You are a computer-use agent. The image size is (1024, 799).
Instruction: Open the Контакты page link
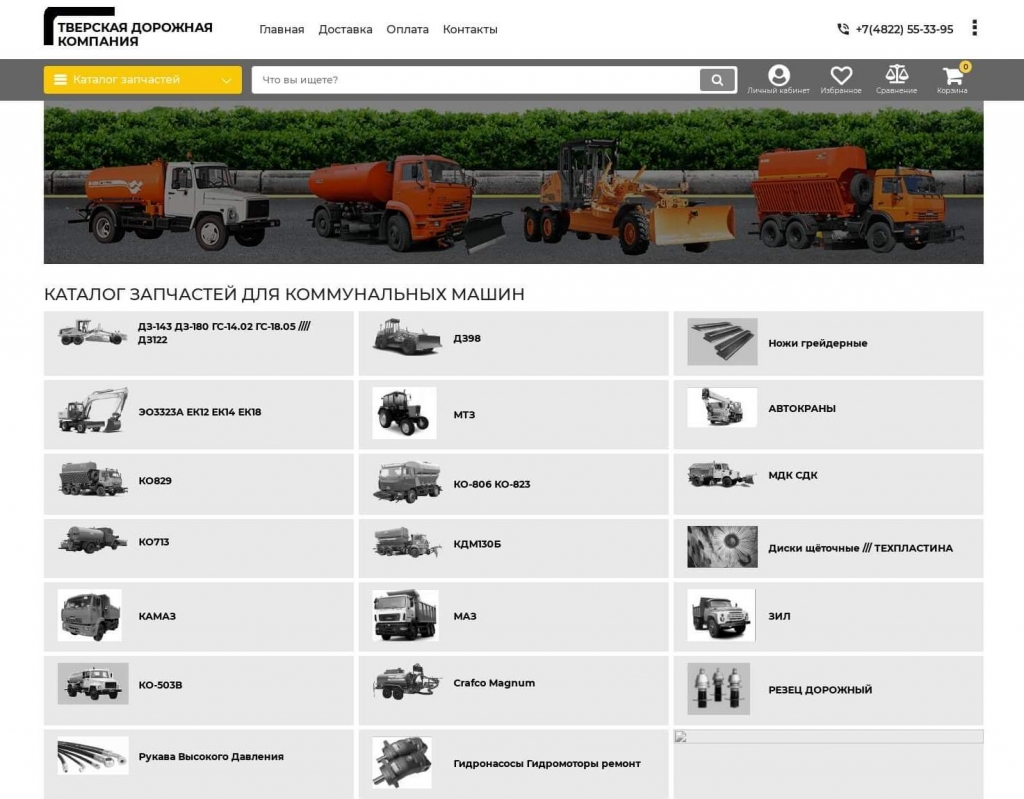tap(470, 30)
